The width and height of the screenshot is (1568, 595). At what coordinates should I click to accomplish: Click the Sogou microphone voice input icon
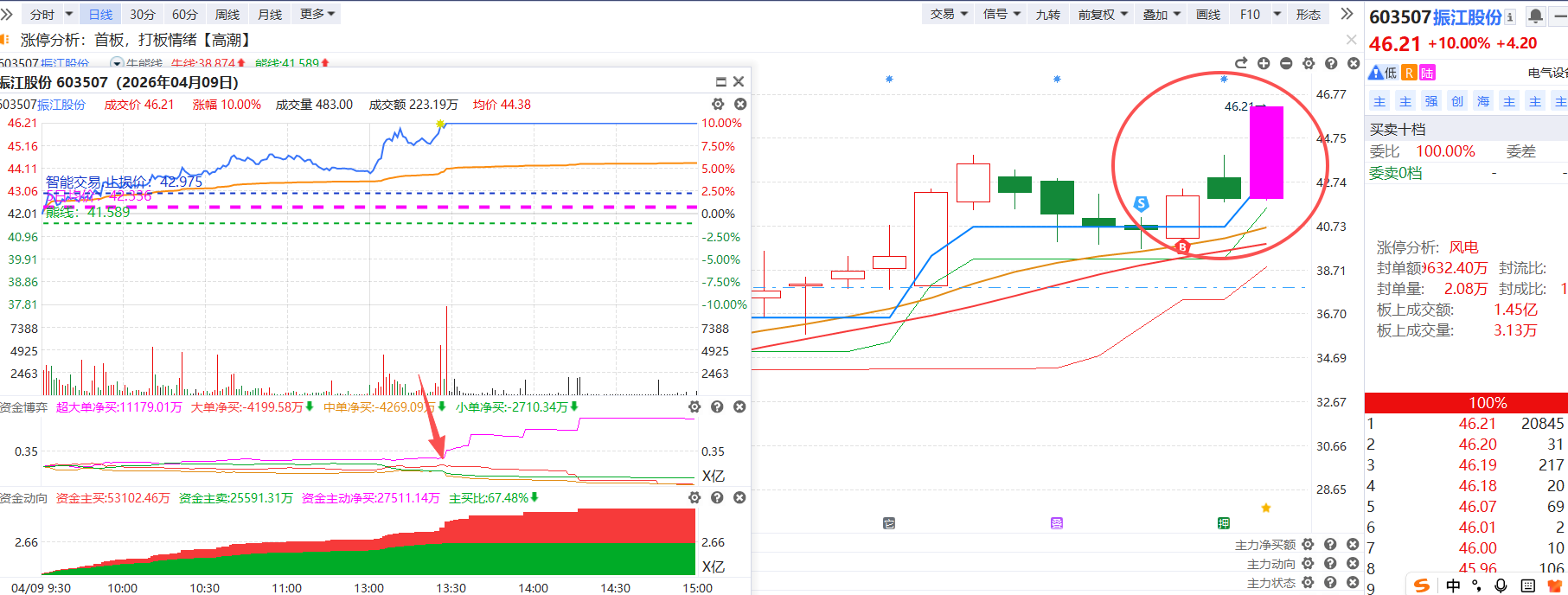(x=1501, y=585)
